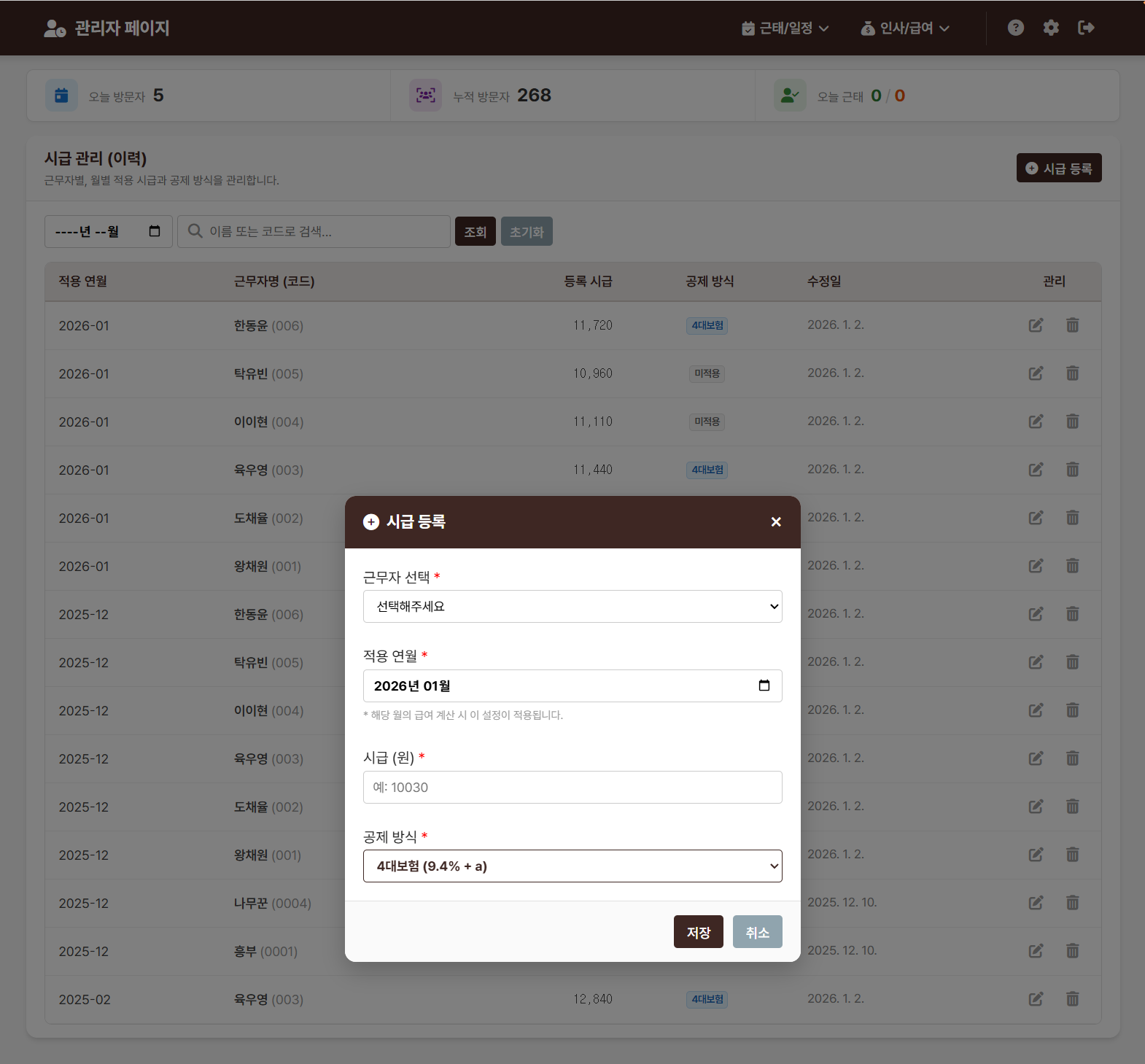Screen dimensions: 1145x1064
Task: Click the 저장 button
Action: (698, 932)
